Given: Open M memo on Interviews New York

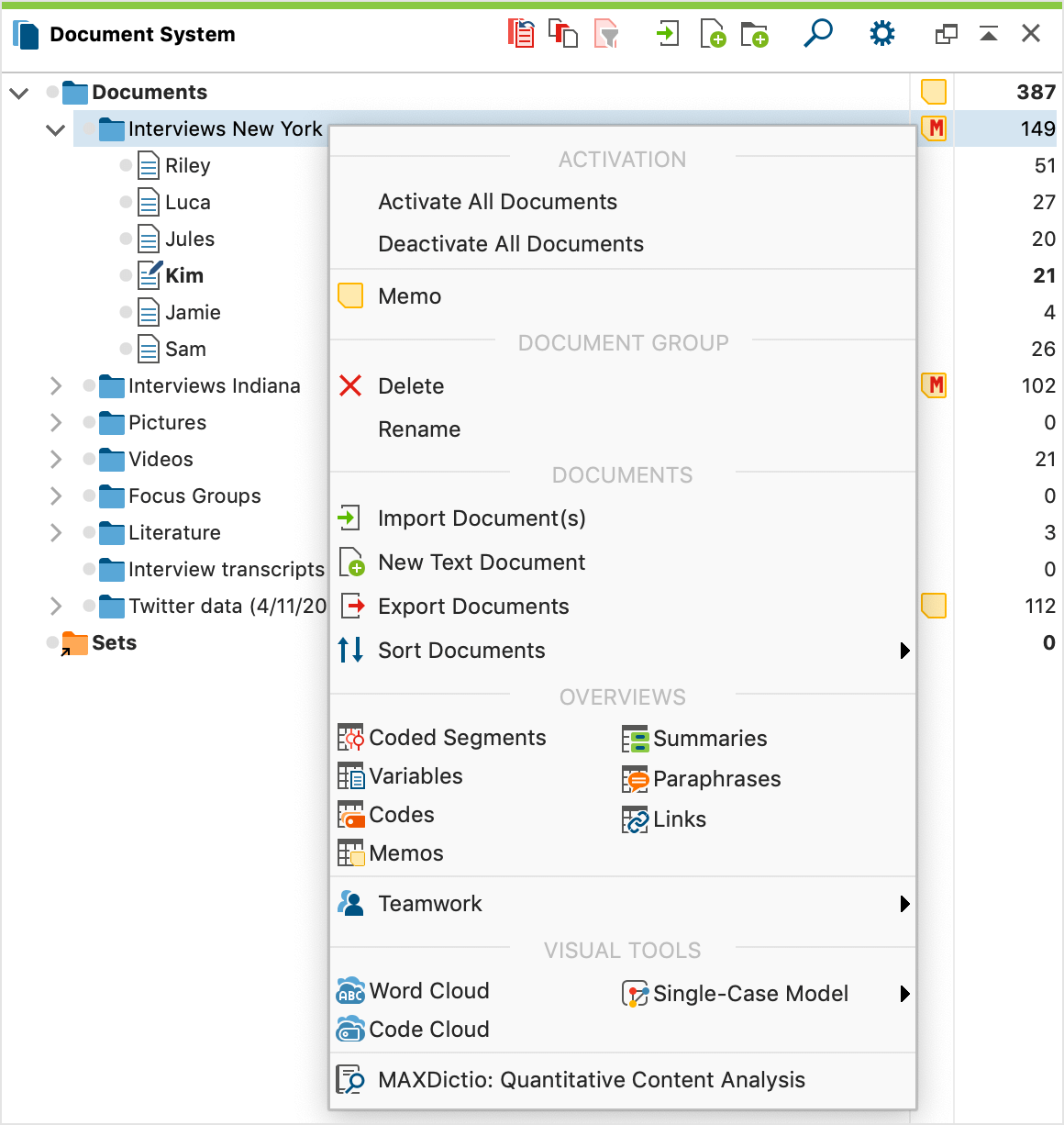Looking at the screenshot, I should [934, 128].
